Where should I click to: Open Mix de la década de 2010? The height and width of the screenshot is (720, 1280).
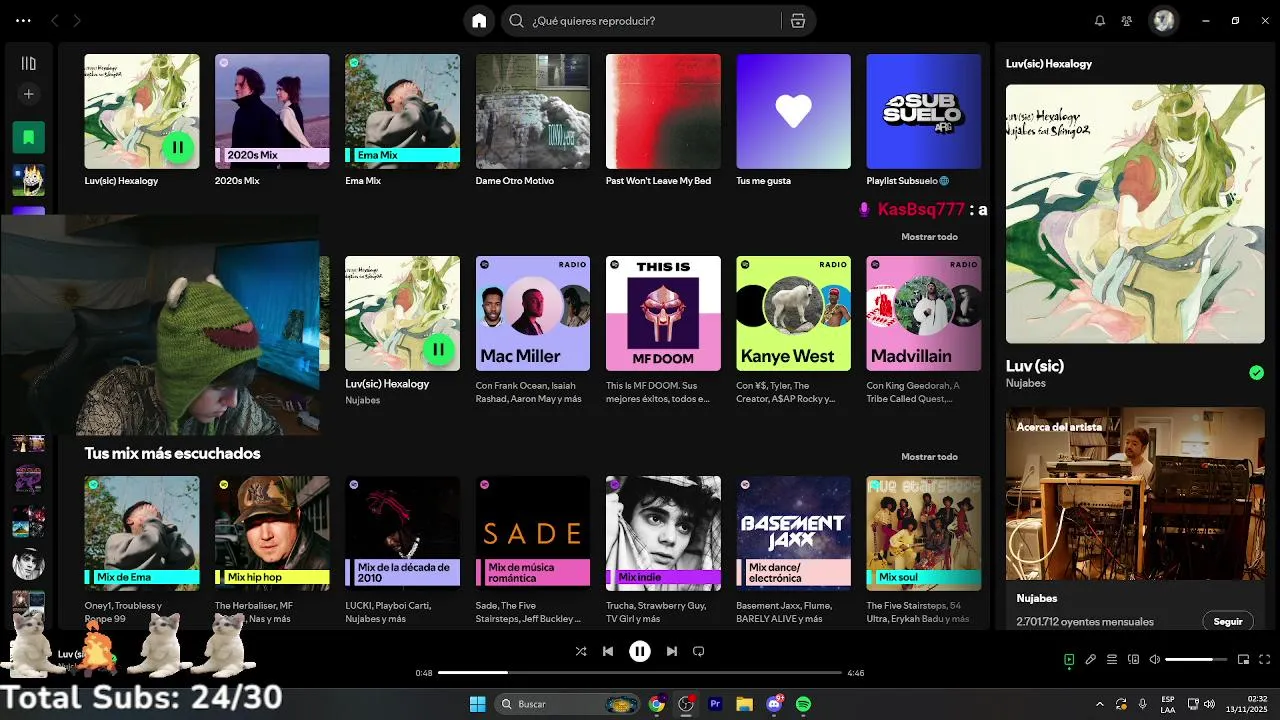click(x=402, y=550)
